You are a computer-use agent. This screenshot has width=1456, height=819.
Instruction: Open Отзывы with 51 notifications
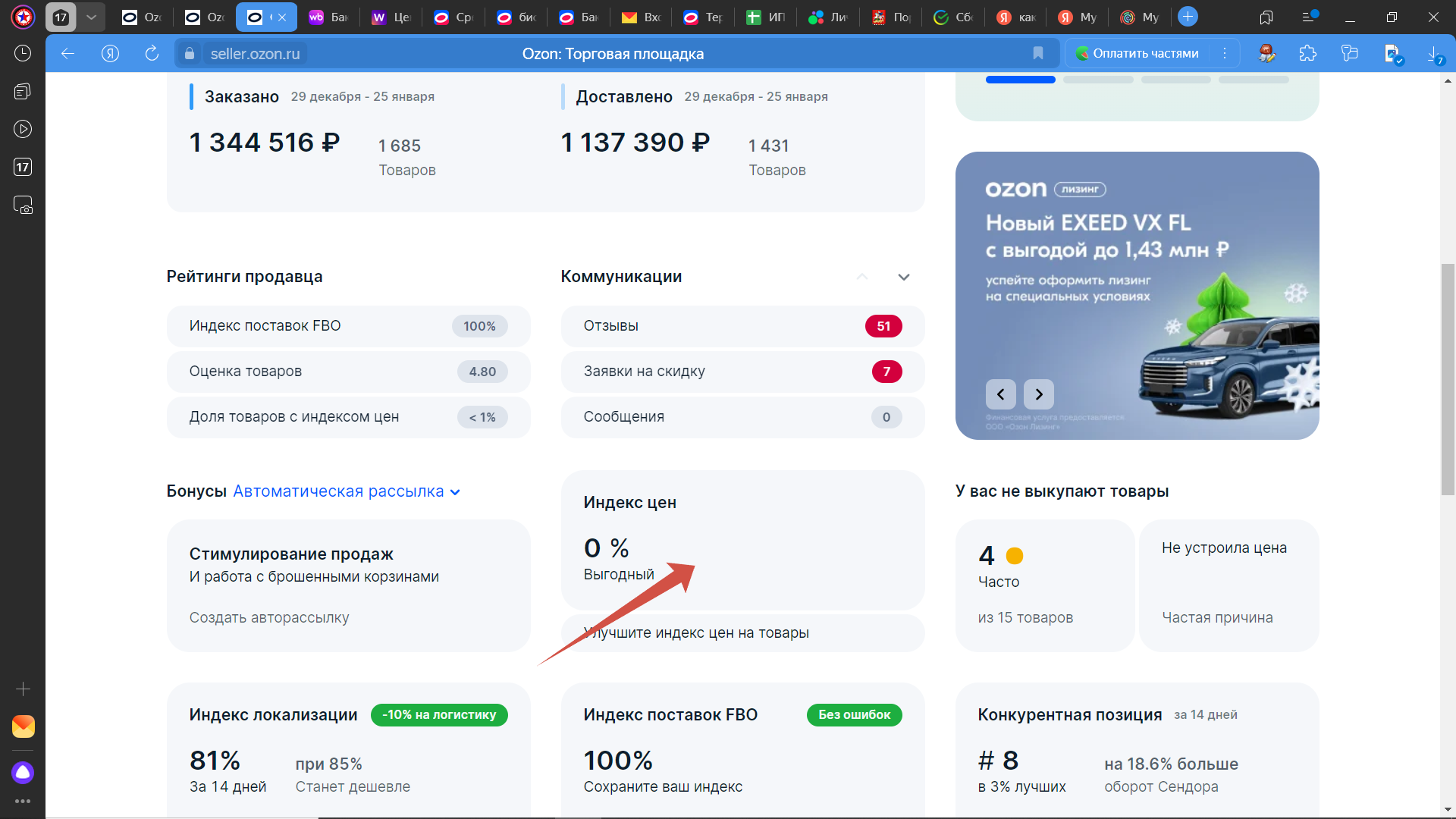click(x=742, y=326)
